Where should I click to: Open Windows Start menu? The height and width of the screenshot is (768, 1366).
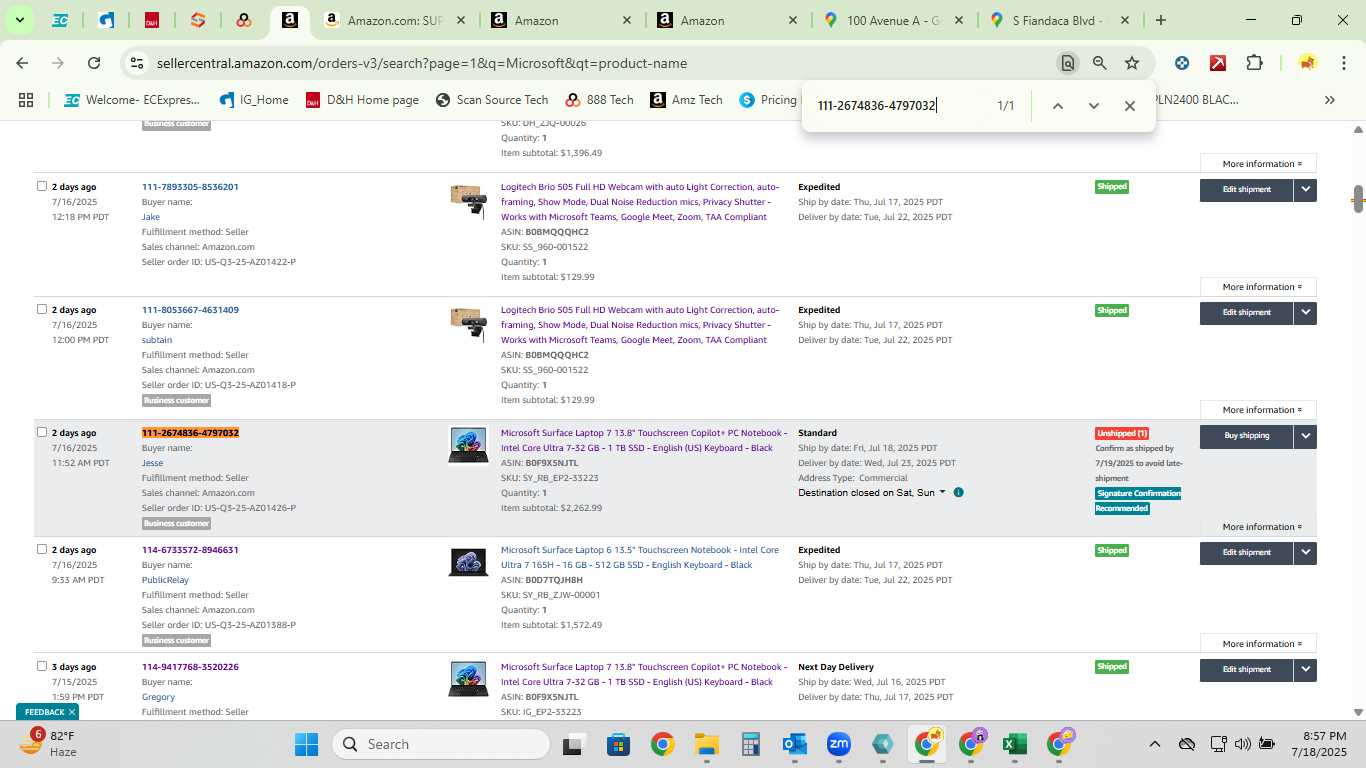(306, 744)
